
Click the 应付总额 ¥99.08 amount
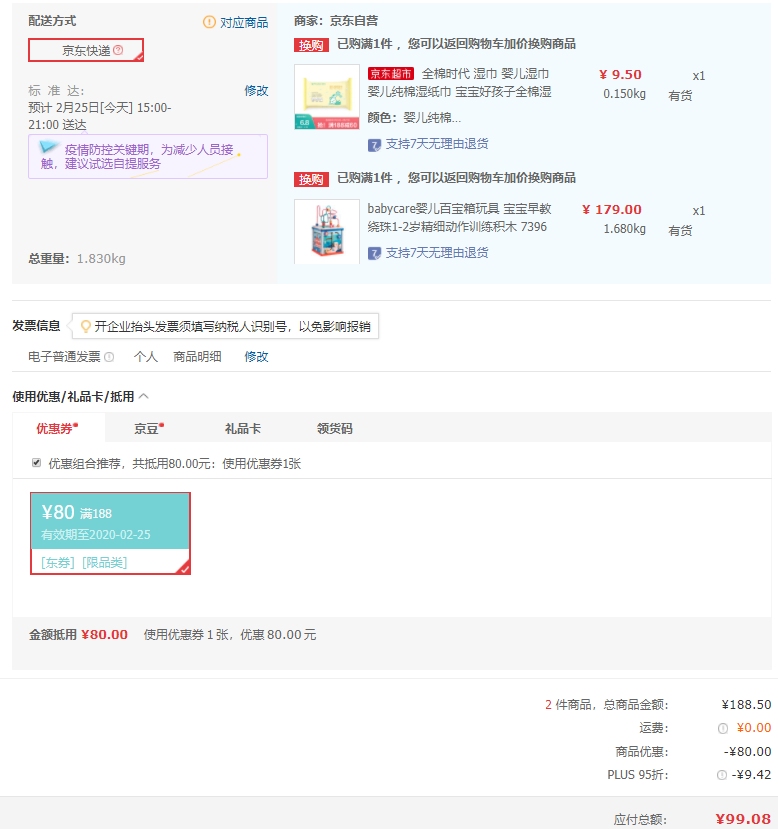click(743, 819)
